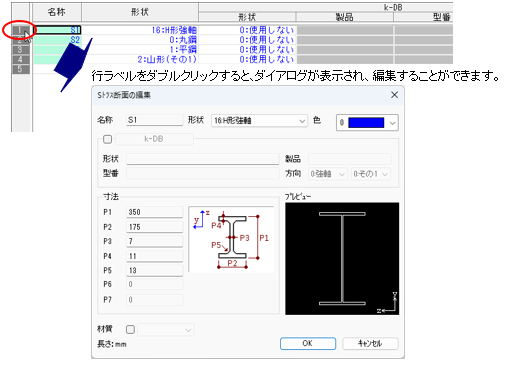Select row label 4 in table
The height and width of the screenshot is (365, 510).
(20, 60)
